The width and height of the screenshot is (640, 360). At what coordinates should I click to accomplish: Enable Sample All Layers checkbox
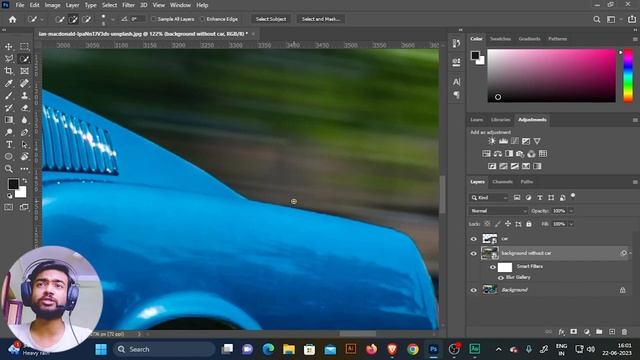[x=153, y=19]
